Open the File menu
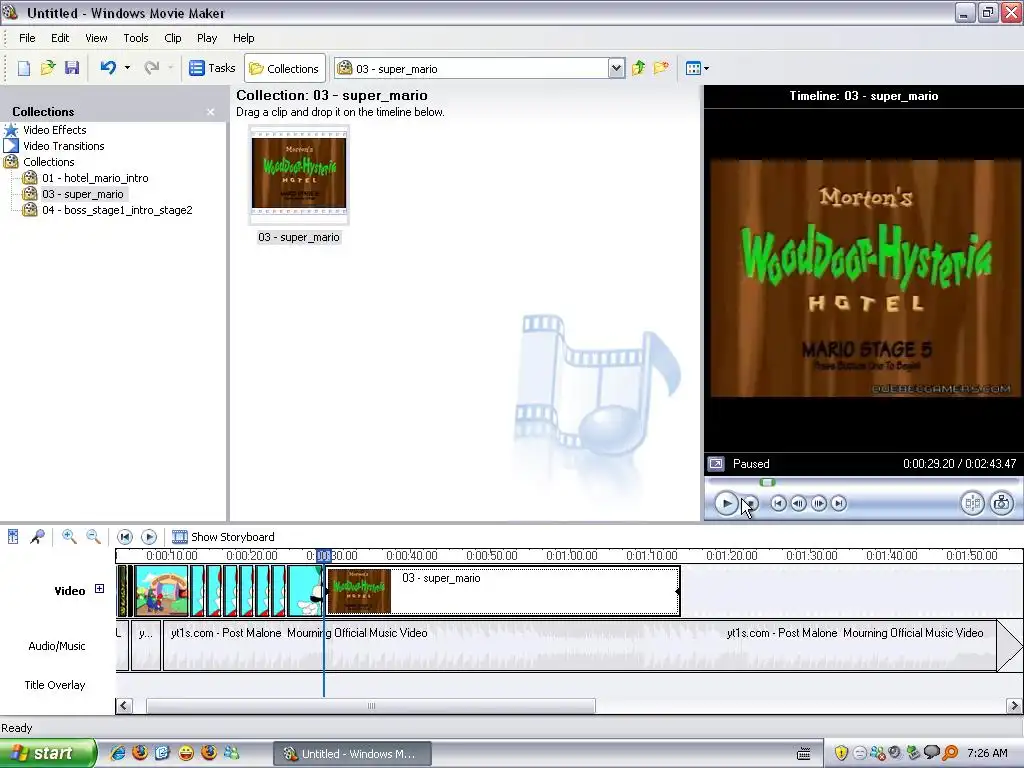 pos(27,38)
